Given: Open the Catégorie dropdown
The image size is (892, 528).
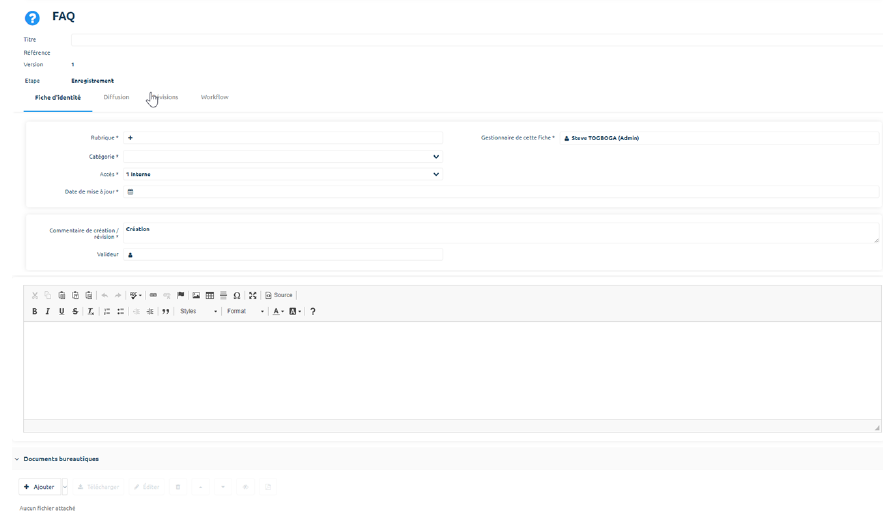Looking at the screenshot, I should coord(435,157).
